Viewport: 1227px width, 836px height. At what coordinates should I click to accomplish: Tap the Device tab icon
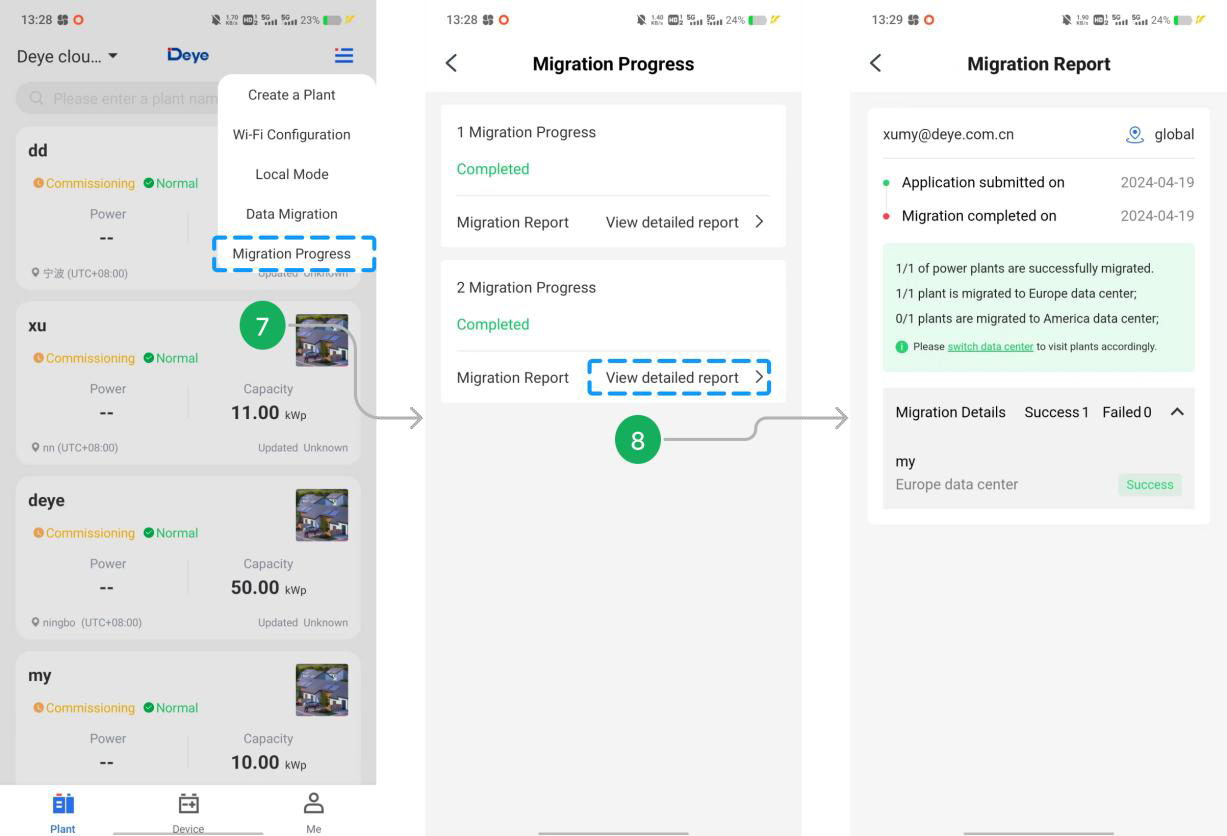pos(188,805)
